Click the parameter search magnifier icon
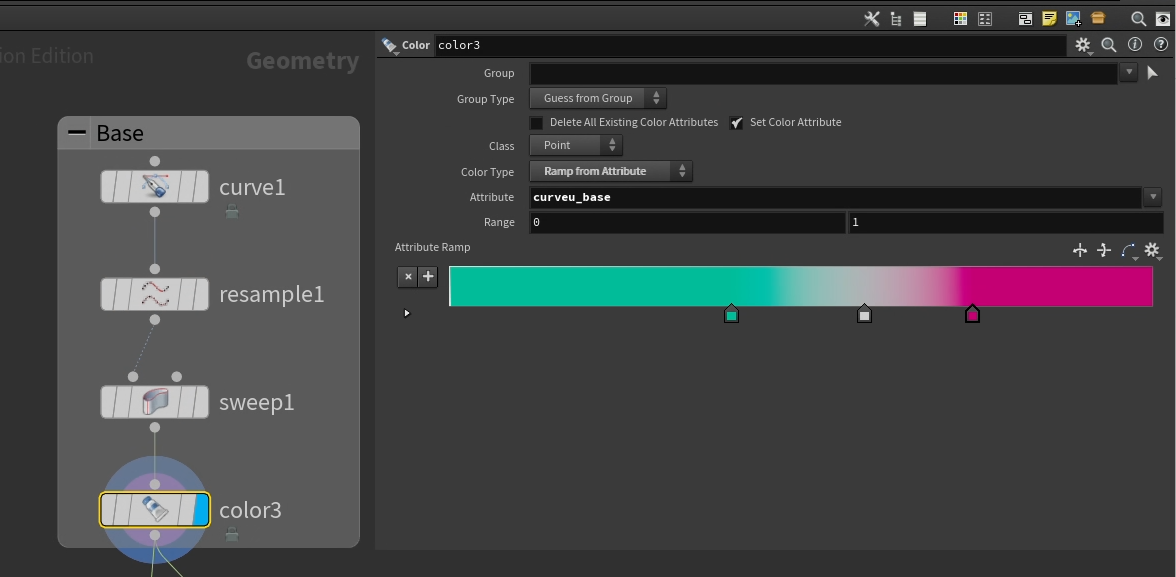 coord(1108,45)
